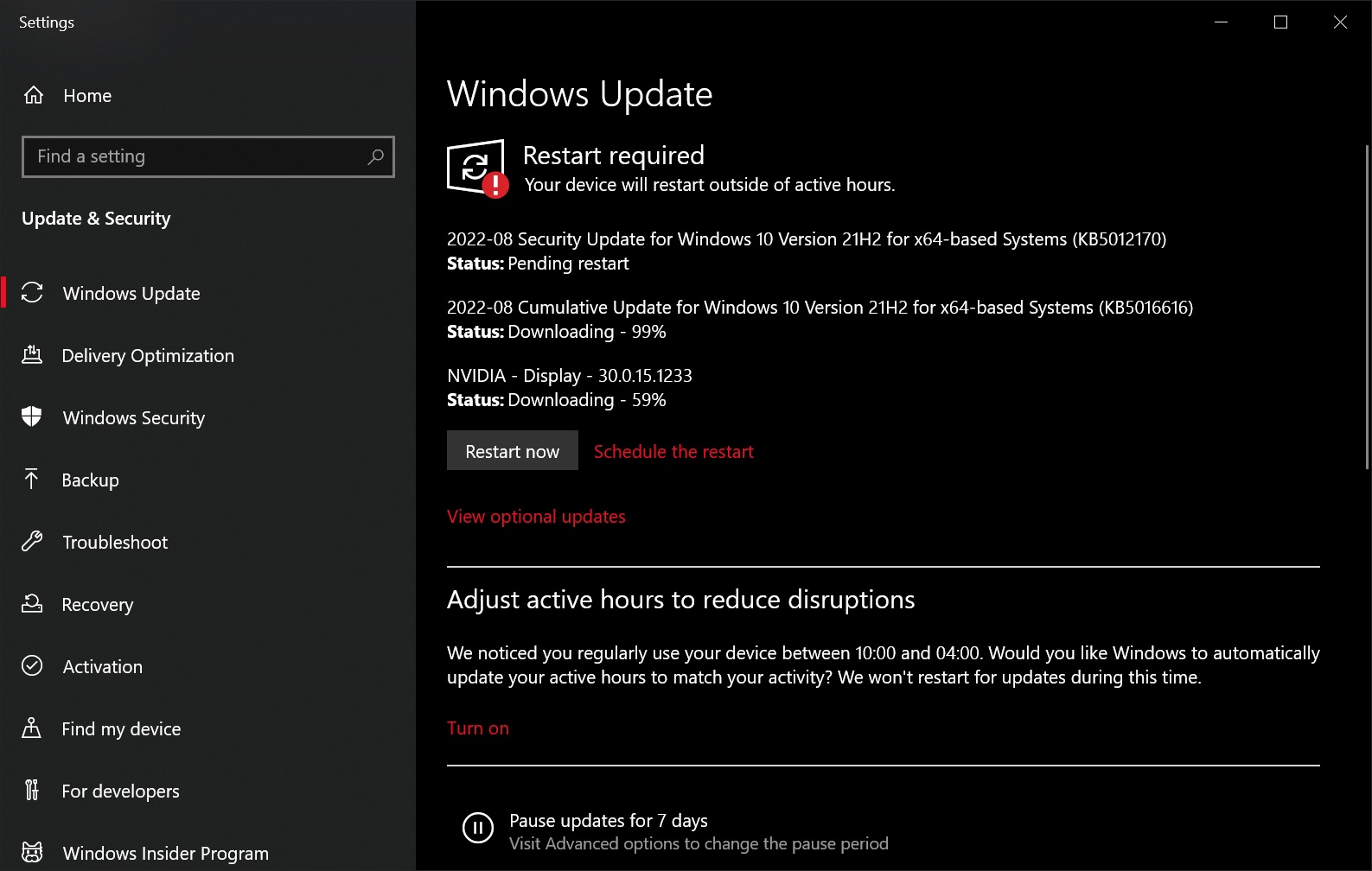This screenshot has height=871, width=1372.
Task: Turn on automatic active hours
Action: click(477, 728)
